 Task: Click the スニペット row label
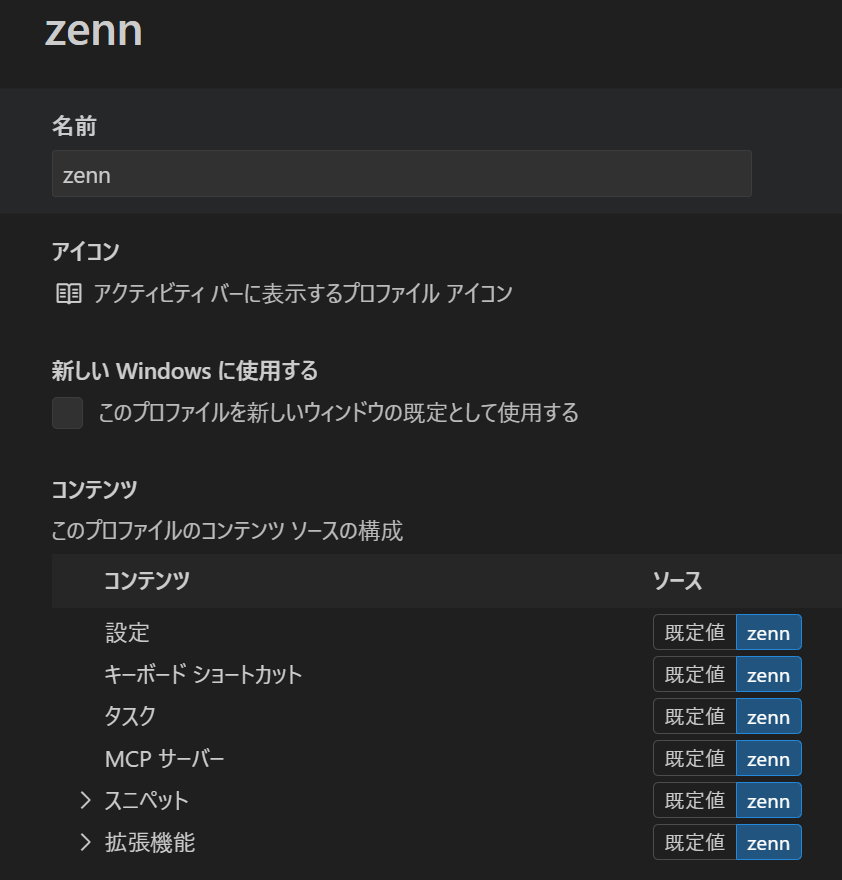click(147, 800)
